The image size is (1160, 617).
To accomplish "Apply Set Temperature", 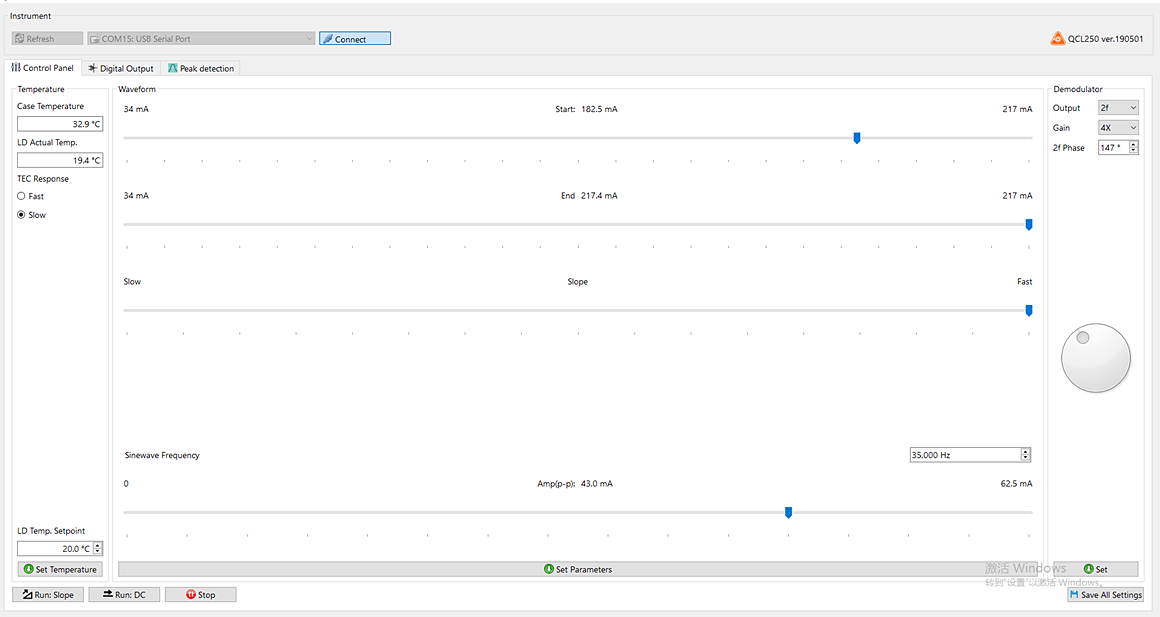I will point(60,570).
